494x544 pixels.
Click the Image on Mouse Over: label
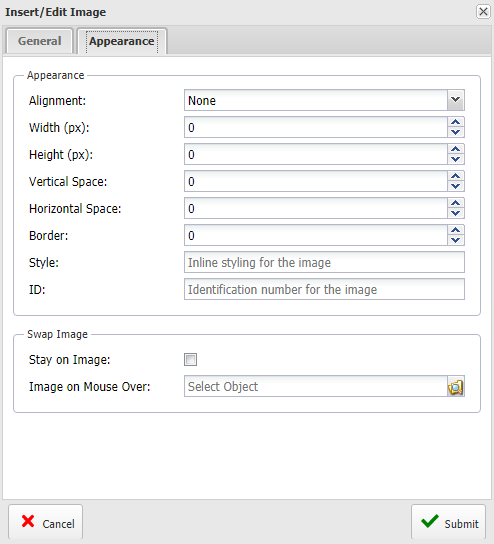point(90,386)
